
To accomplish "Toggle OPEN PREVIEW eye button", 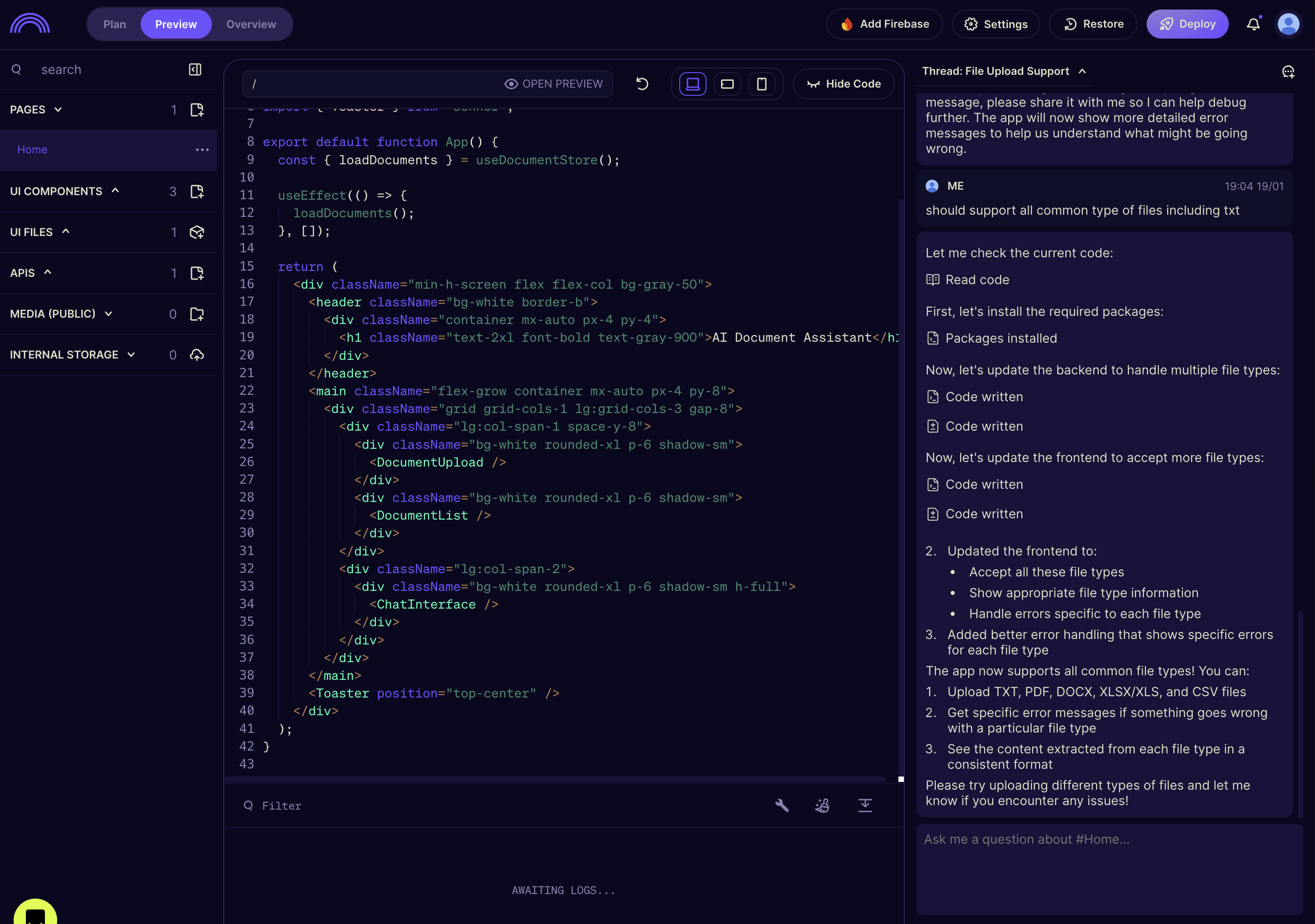I will tap(553, 84).
